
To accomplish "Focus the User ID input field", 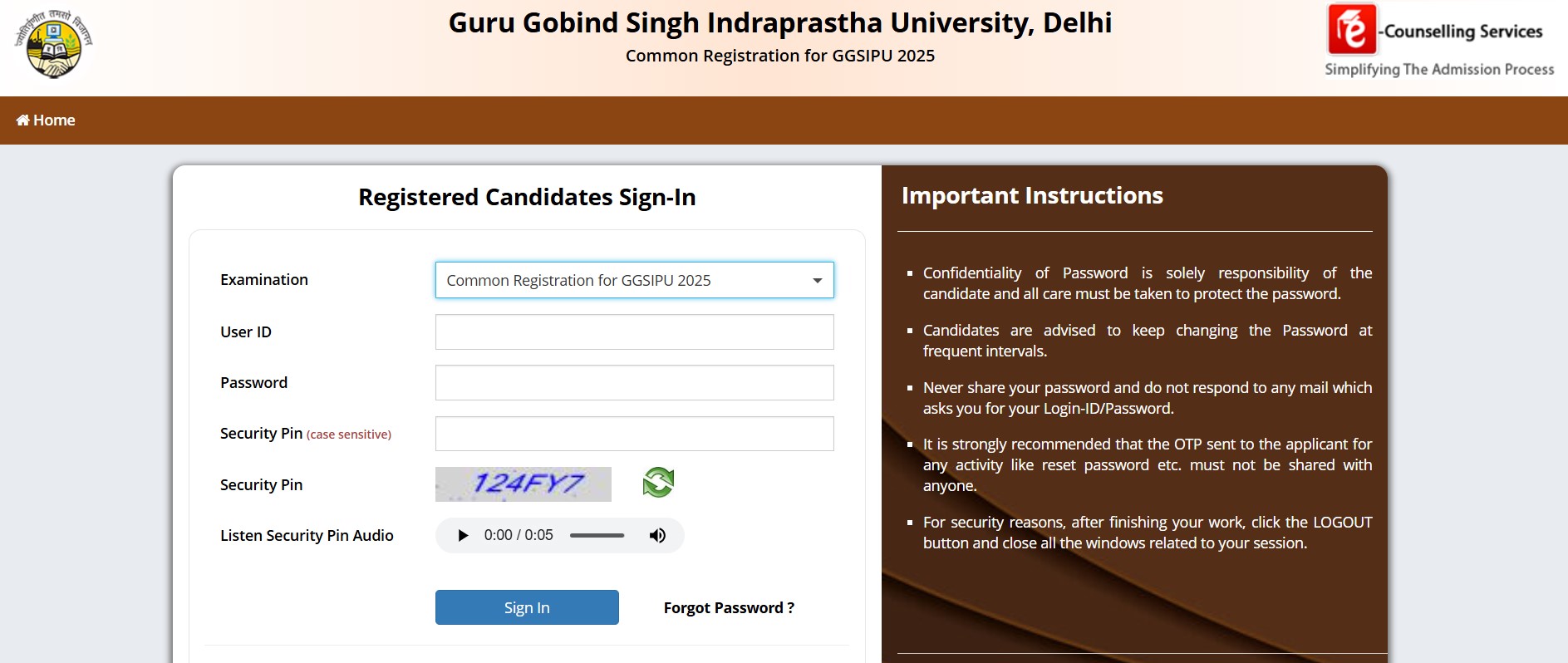I will pyautogui.click(x=634, y=332).
